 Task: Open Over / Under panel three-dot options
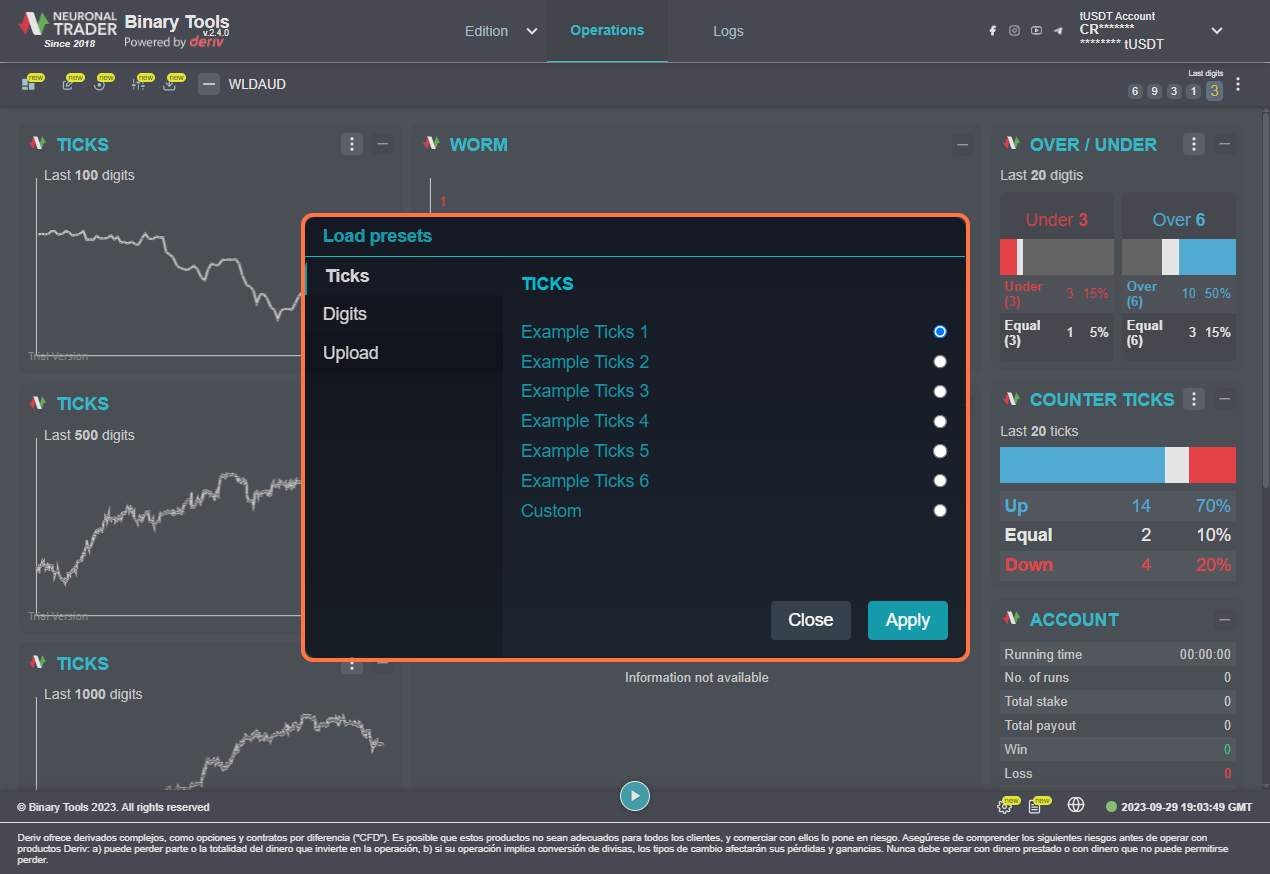tap(1194, 144)
